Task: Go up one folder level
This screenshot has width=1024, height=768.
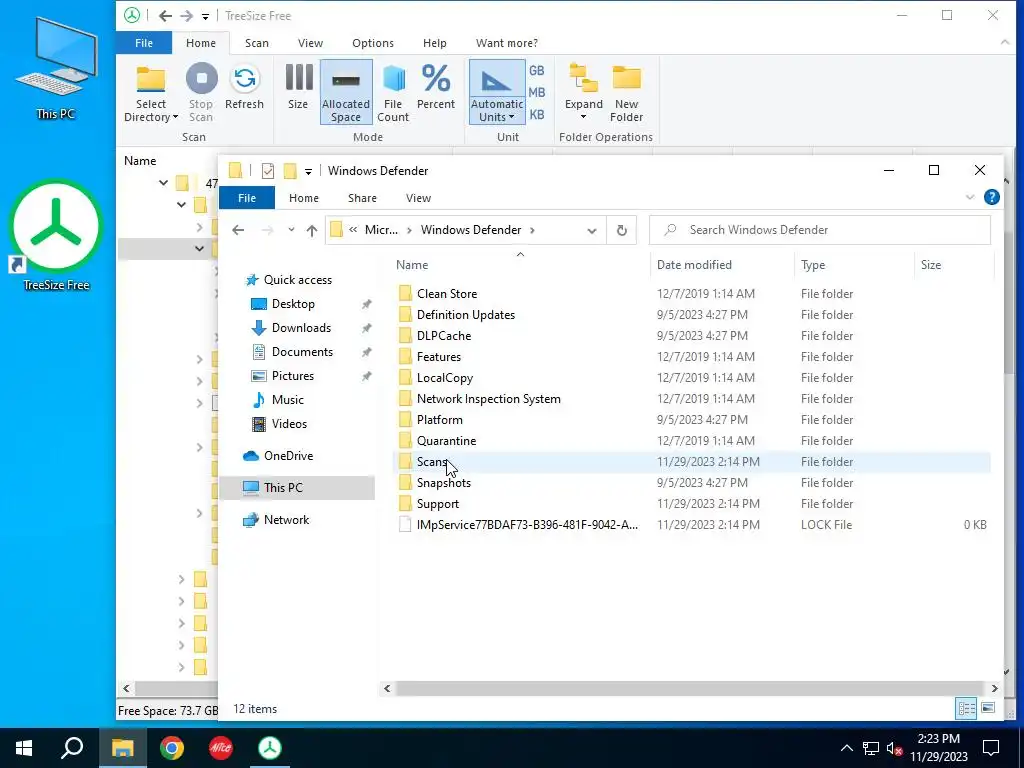Action: point(312,230)
